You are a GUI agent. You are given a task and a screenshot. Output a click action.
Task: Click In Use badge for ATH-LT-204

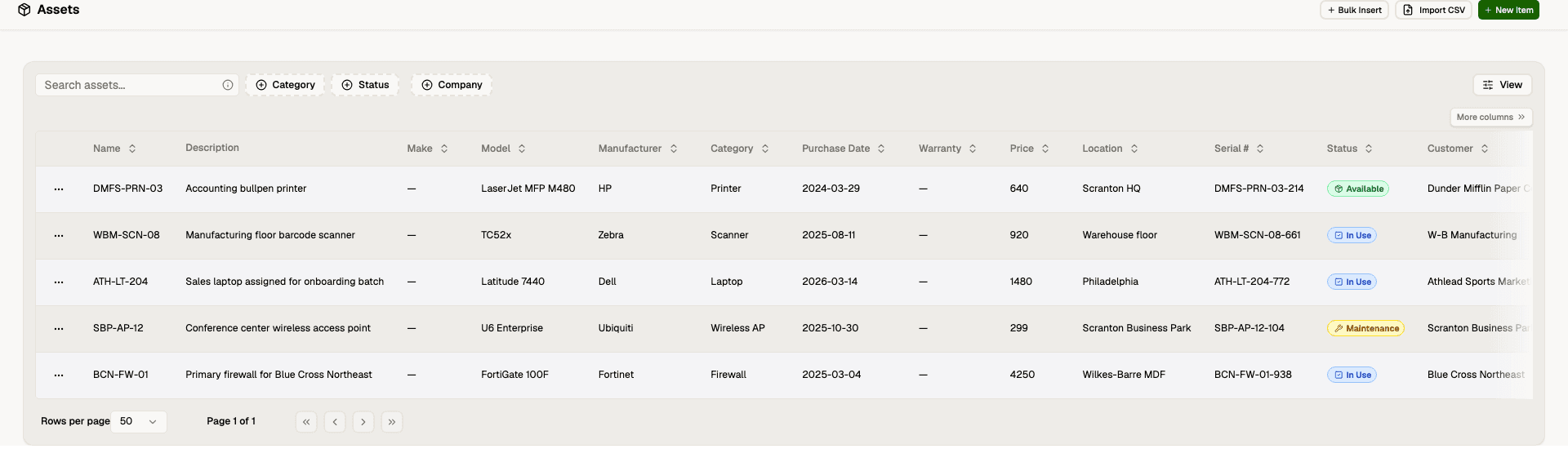[1352, 282]
